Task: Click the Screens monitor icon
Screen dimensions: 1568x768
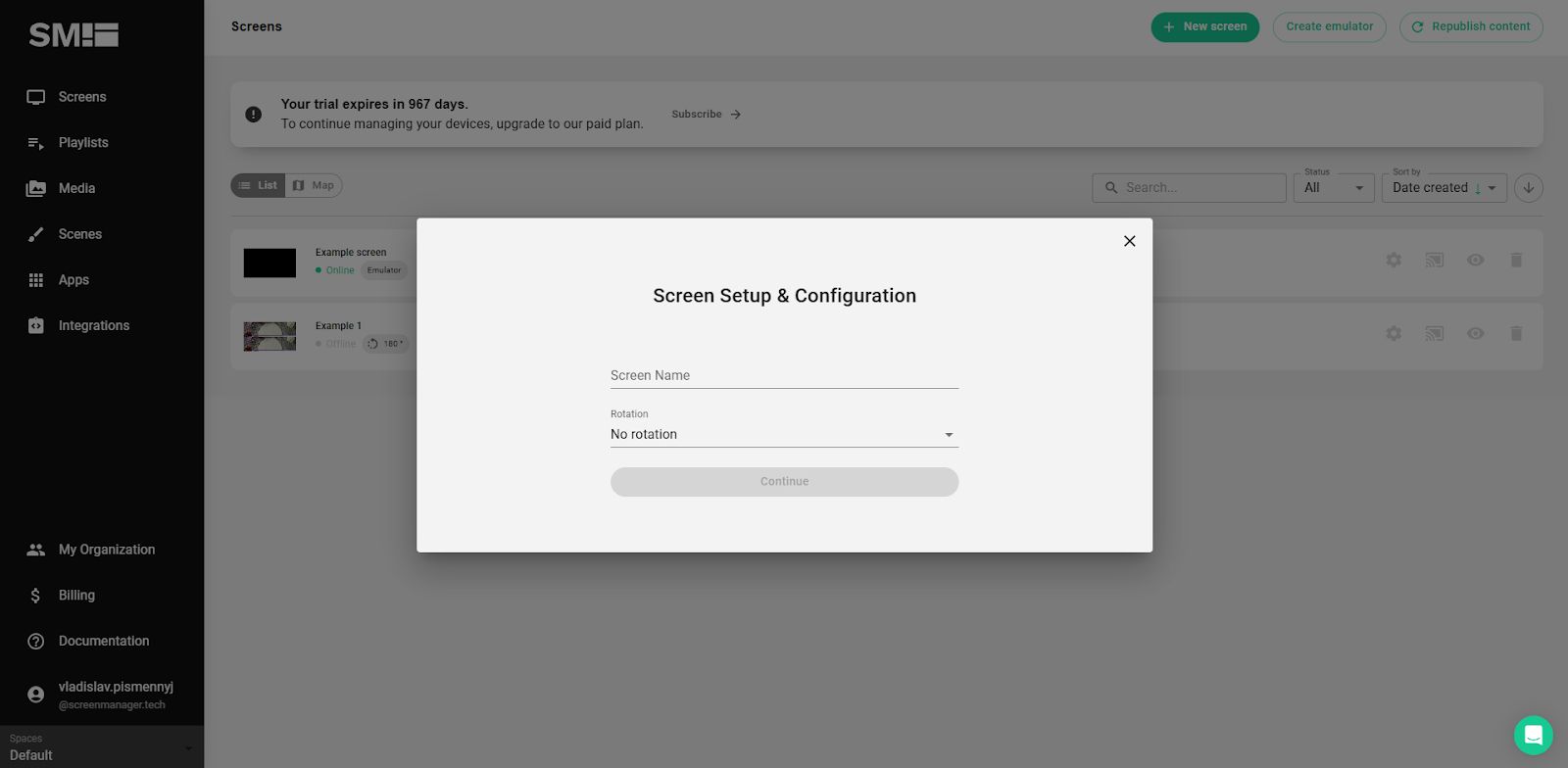Action: (x=36, y=97)
